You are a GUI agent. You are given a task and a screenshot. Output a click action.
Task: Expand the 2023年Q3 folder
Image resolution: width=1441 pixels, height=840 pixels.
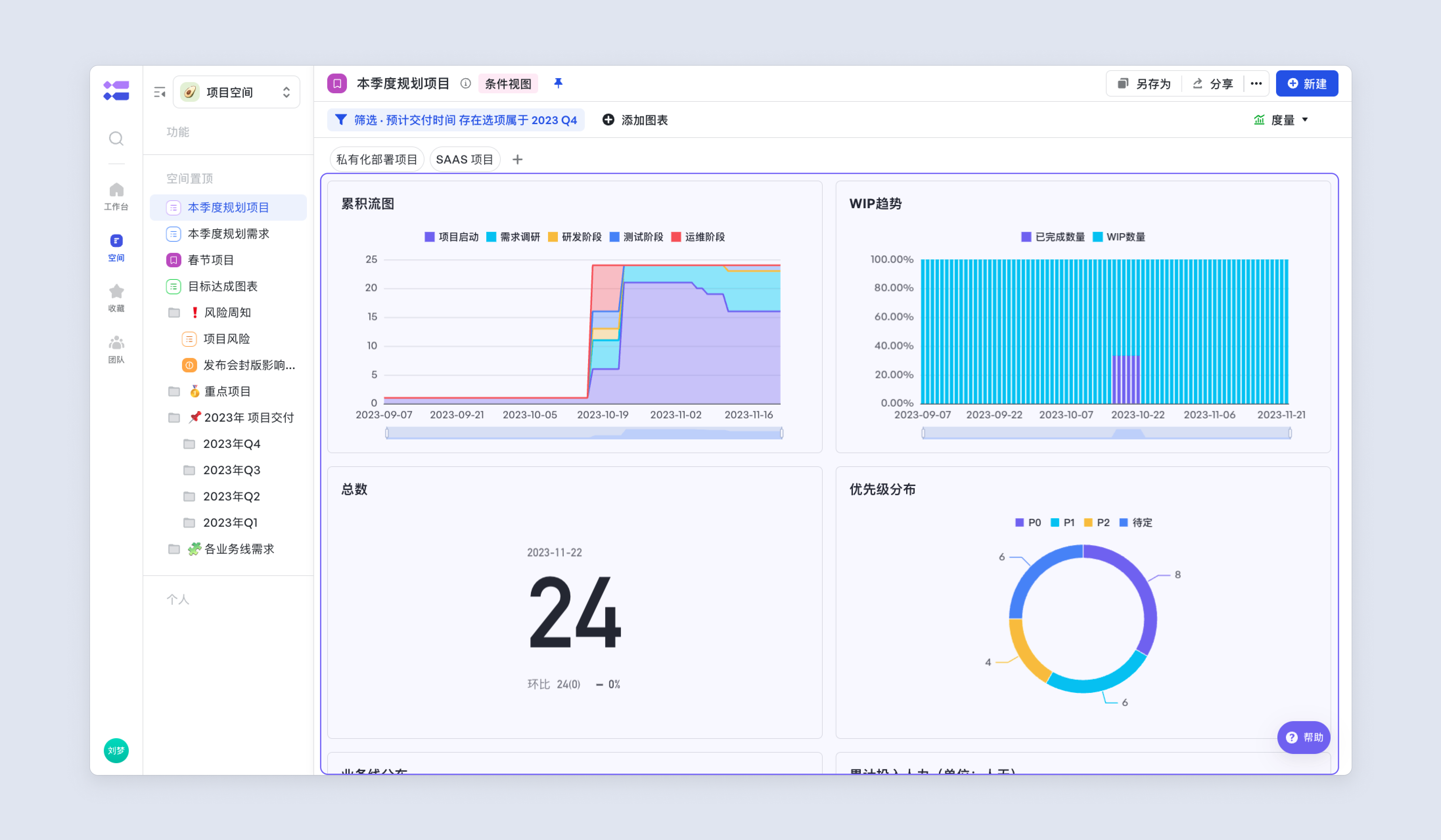coord(189,470)
